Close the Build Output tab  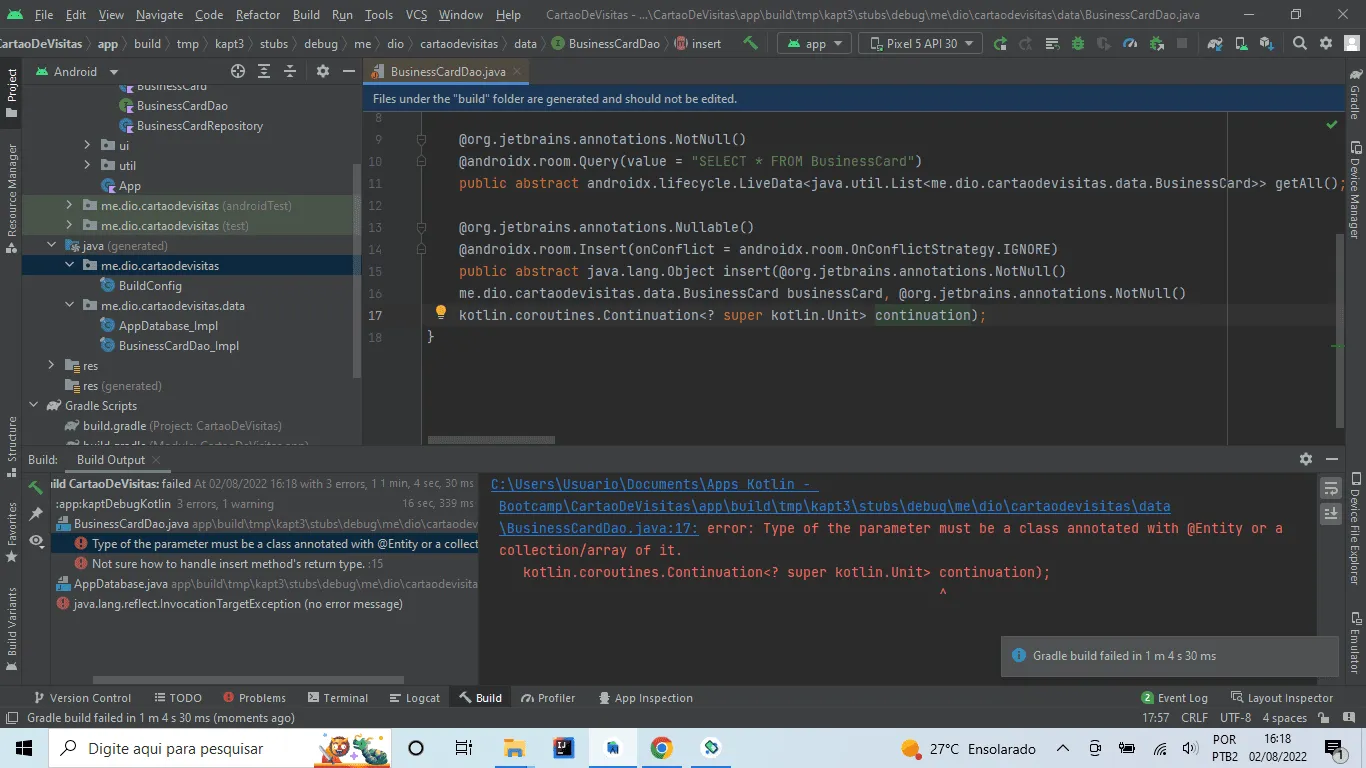click(x=157, y=460)
